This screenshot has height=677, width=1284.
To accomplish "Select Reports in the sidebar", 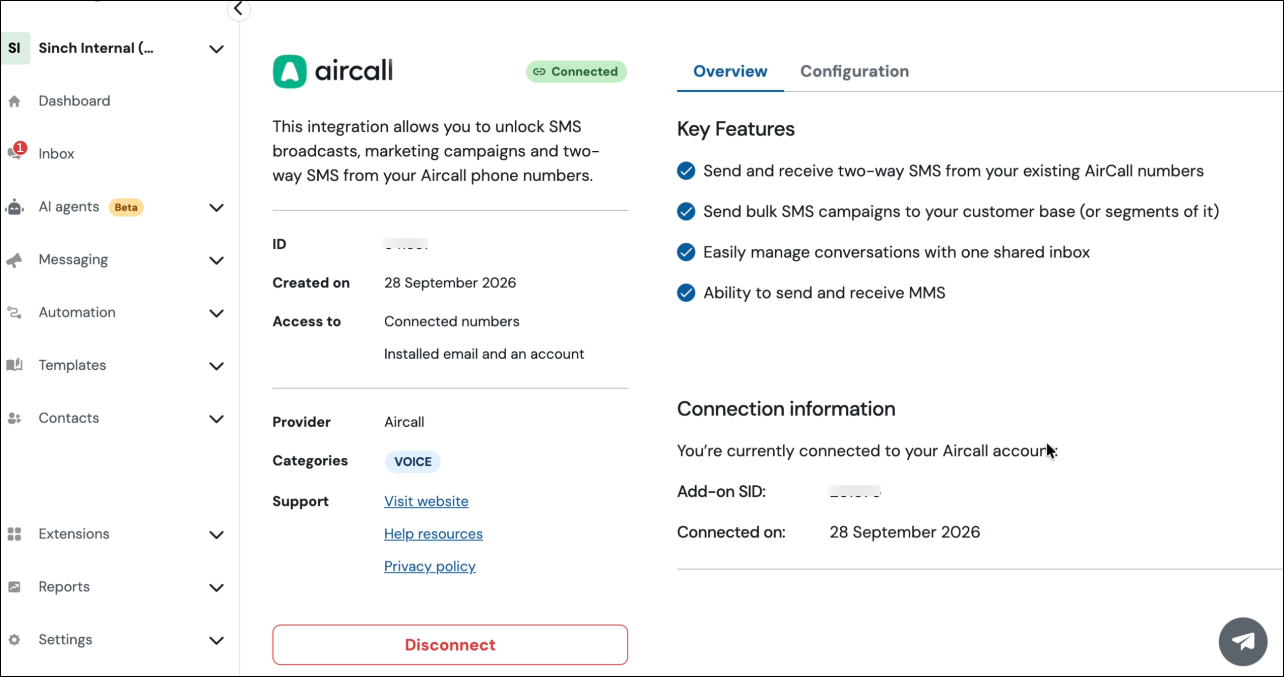I will (64, 587).
